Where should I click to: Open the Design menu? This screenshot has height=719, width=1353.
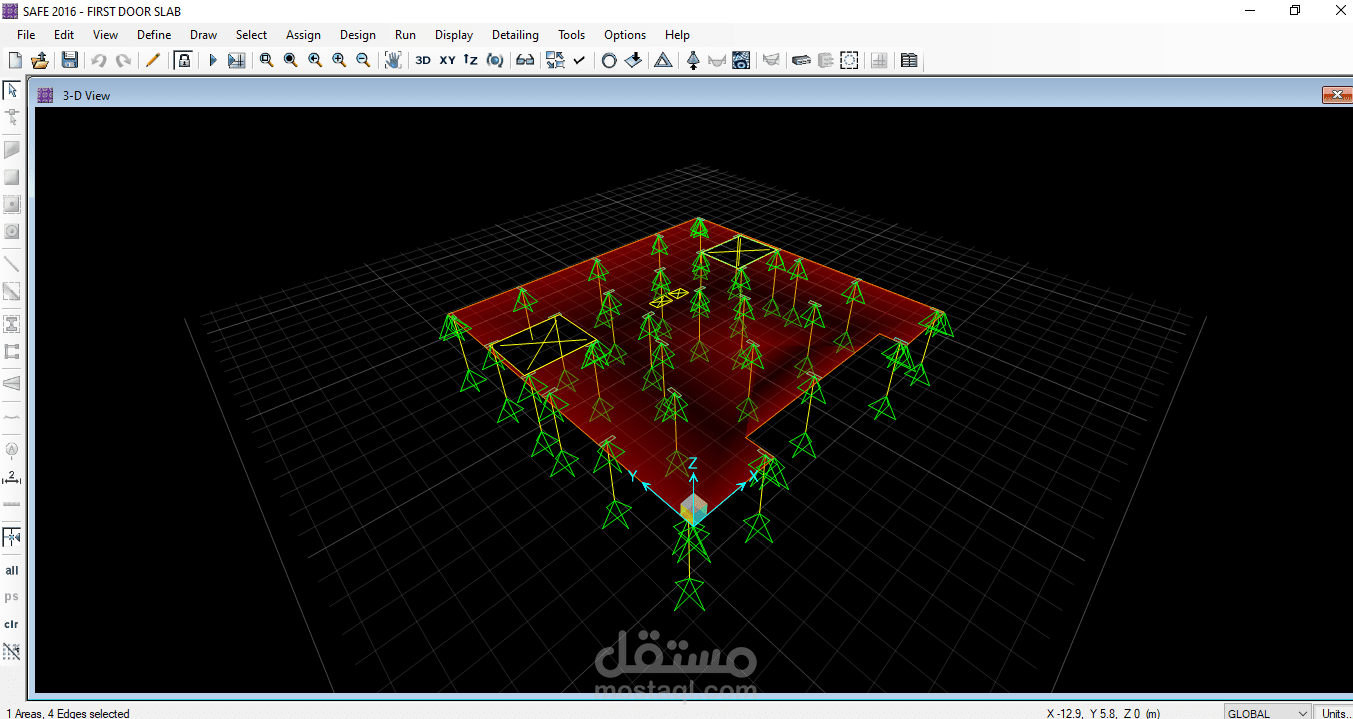click(358, 34)
